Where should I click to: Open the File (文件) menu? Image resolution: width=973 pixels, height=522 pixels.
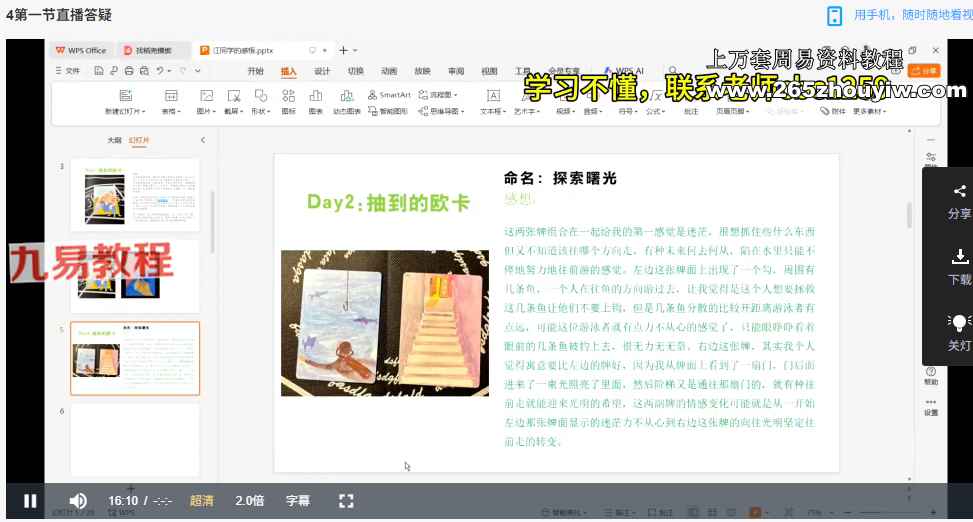[x=68, y=71]
